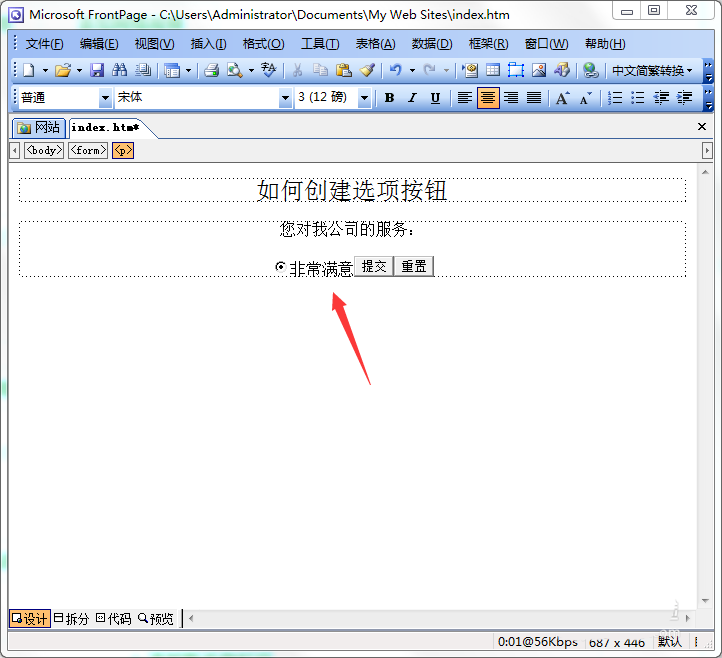Image resolution: width=722 pixels, height=658 pixels.
Task: Open the font size dropdown 3 (12 磅)
Action: click(364, 98)
